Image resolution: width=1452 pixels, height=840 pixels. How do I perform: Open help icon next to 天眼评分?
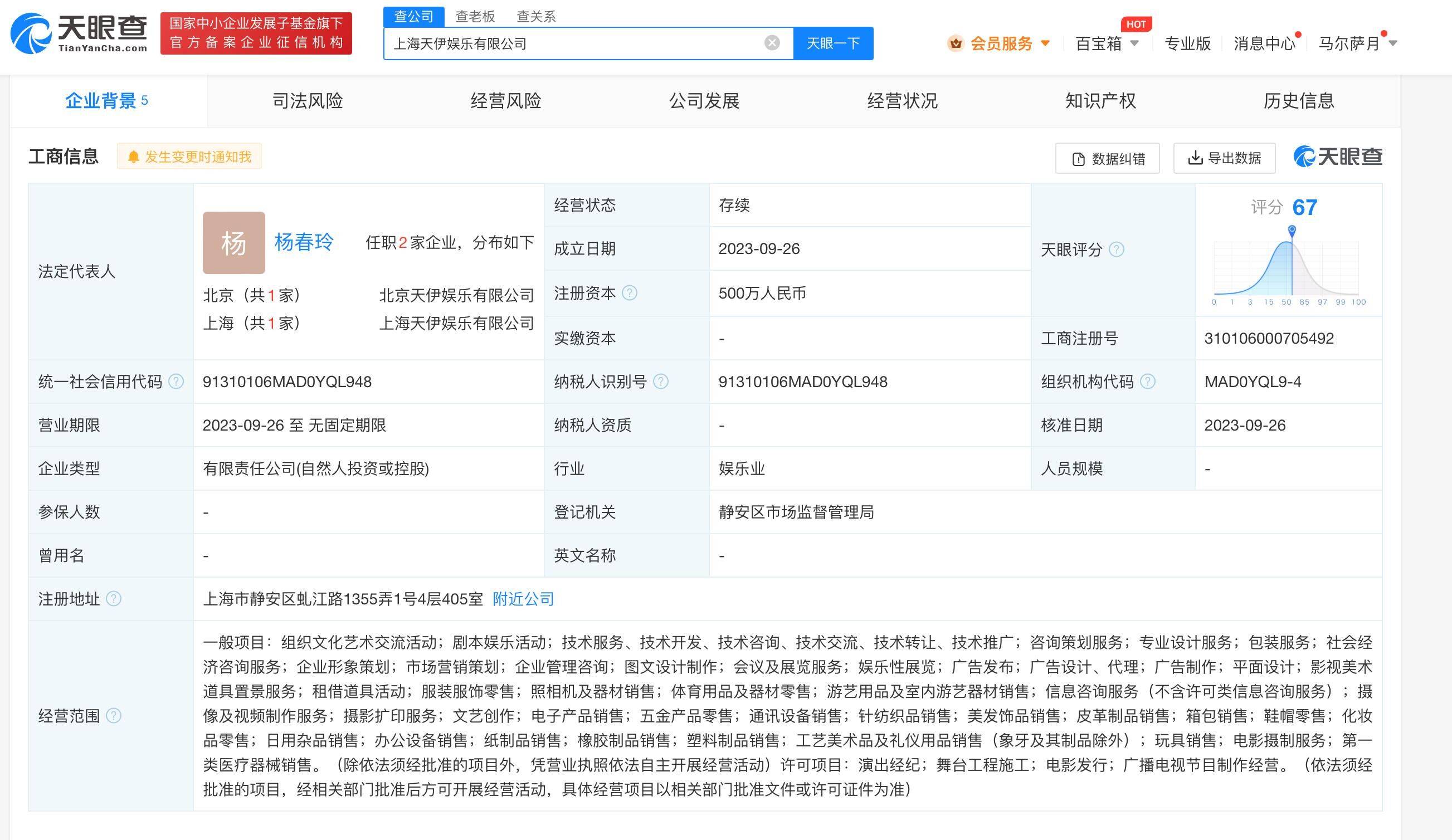(x=1117, y=250)
